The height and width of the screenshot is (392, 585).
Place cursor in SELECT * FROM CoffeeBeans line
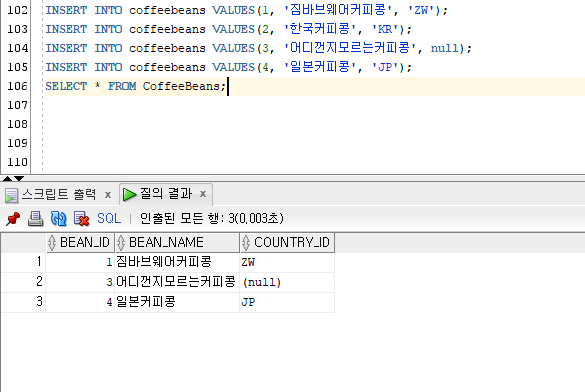[136, 86]
